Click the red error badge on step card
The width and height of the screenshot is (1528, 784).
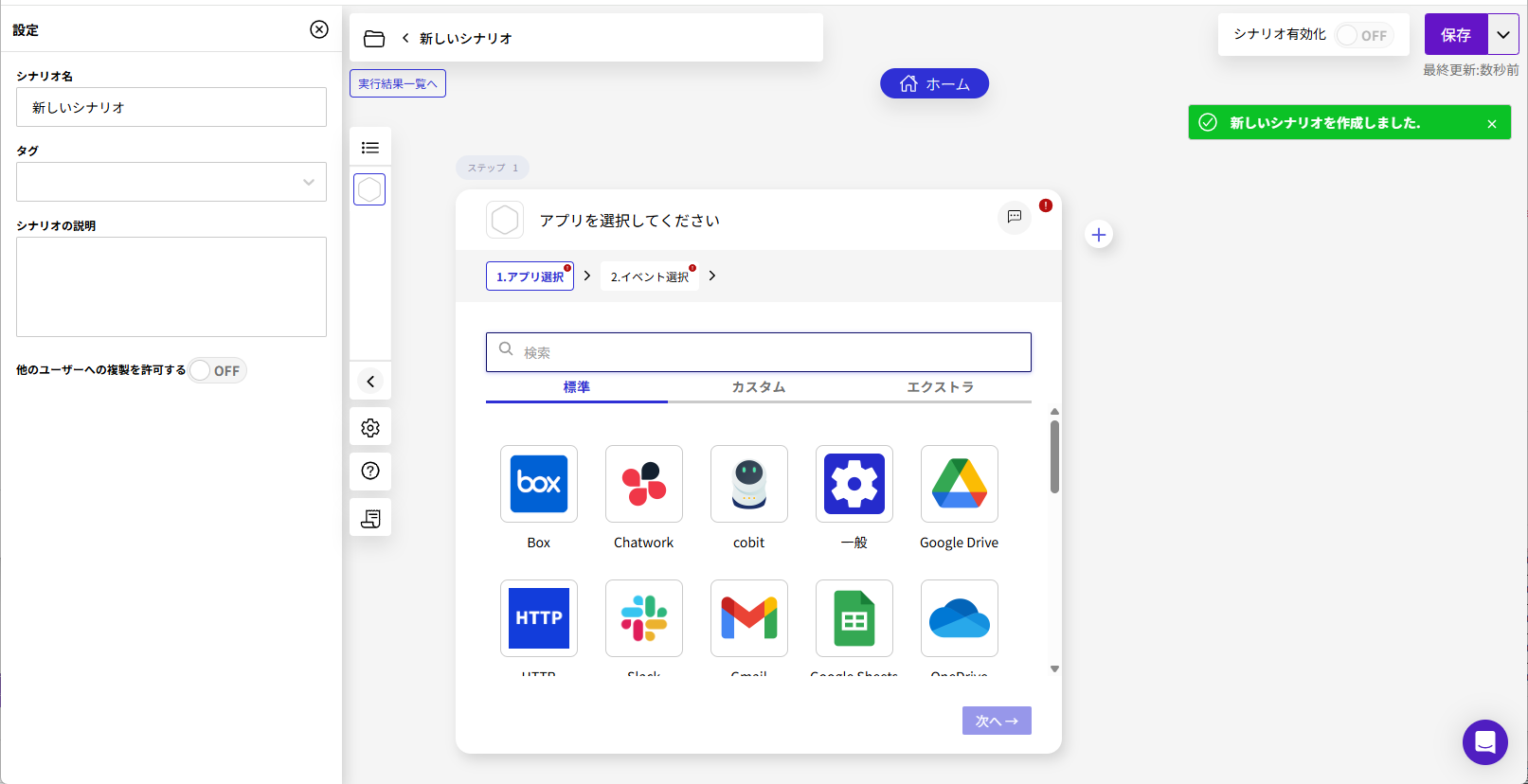1046,205
